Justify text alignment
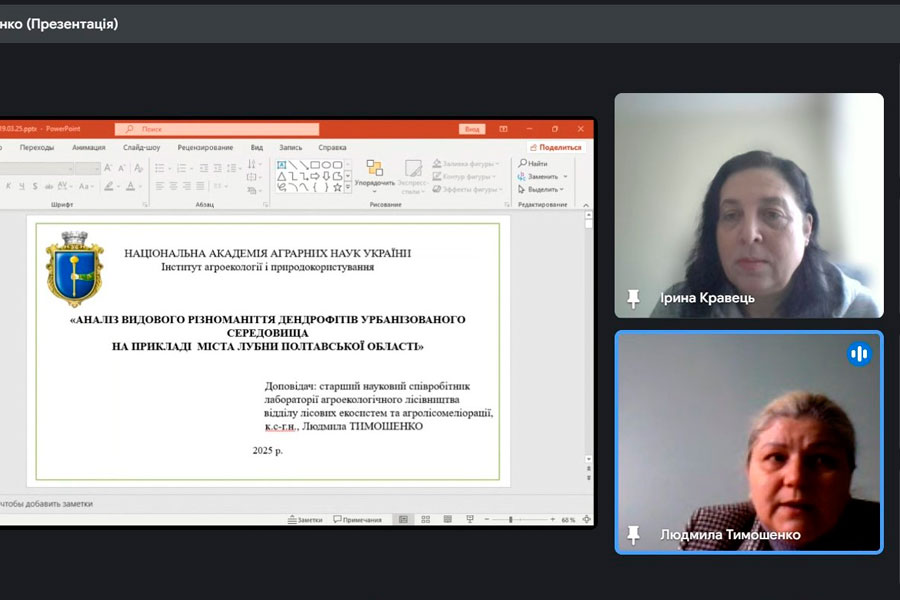 (200, 186)
